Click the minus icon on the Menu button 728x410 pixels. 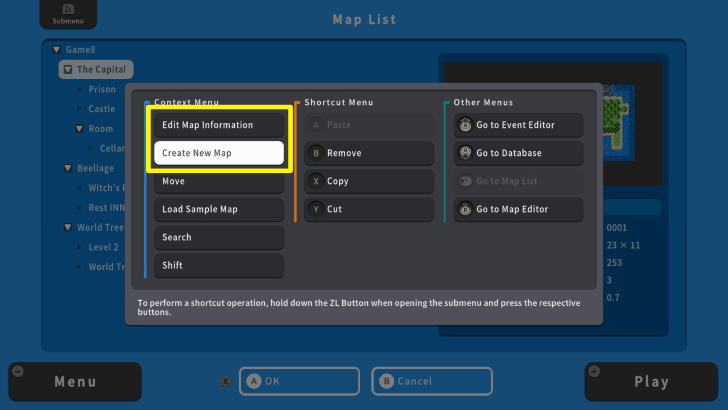point(18,371)
